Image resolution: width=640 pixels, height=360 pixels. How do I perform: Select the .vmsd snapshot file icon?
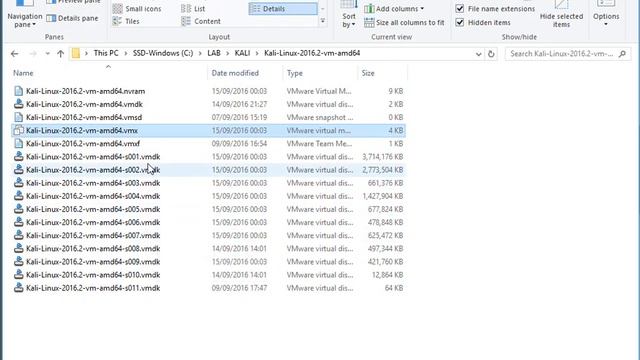pos(18,117)
